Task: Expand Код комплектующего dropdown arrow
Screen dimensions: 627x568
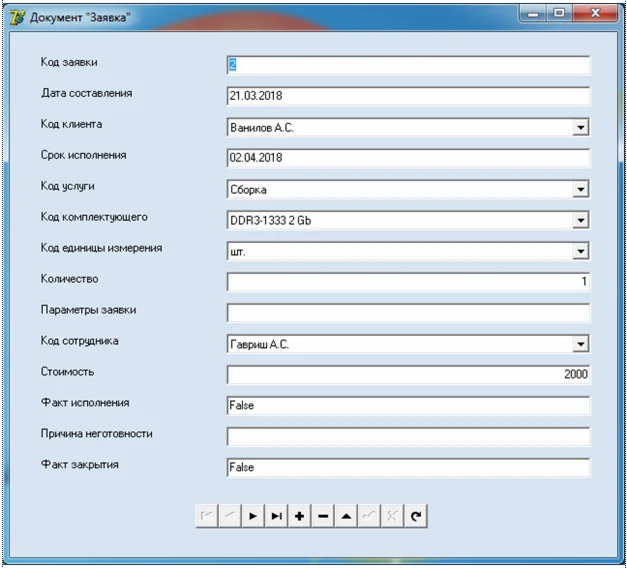Action: (580, 220)
